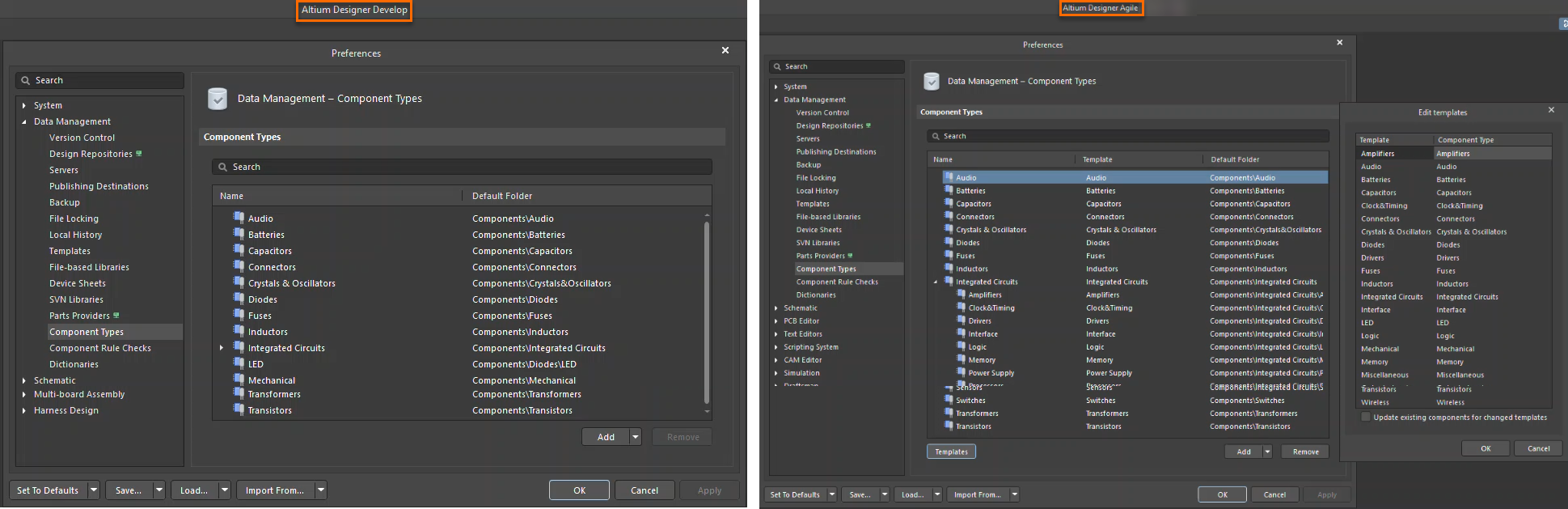Expand the PCB Editor preferences node
This screenshot has width=1568, height=509.
point(776,321)
